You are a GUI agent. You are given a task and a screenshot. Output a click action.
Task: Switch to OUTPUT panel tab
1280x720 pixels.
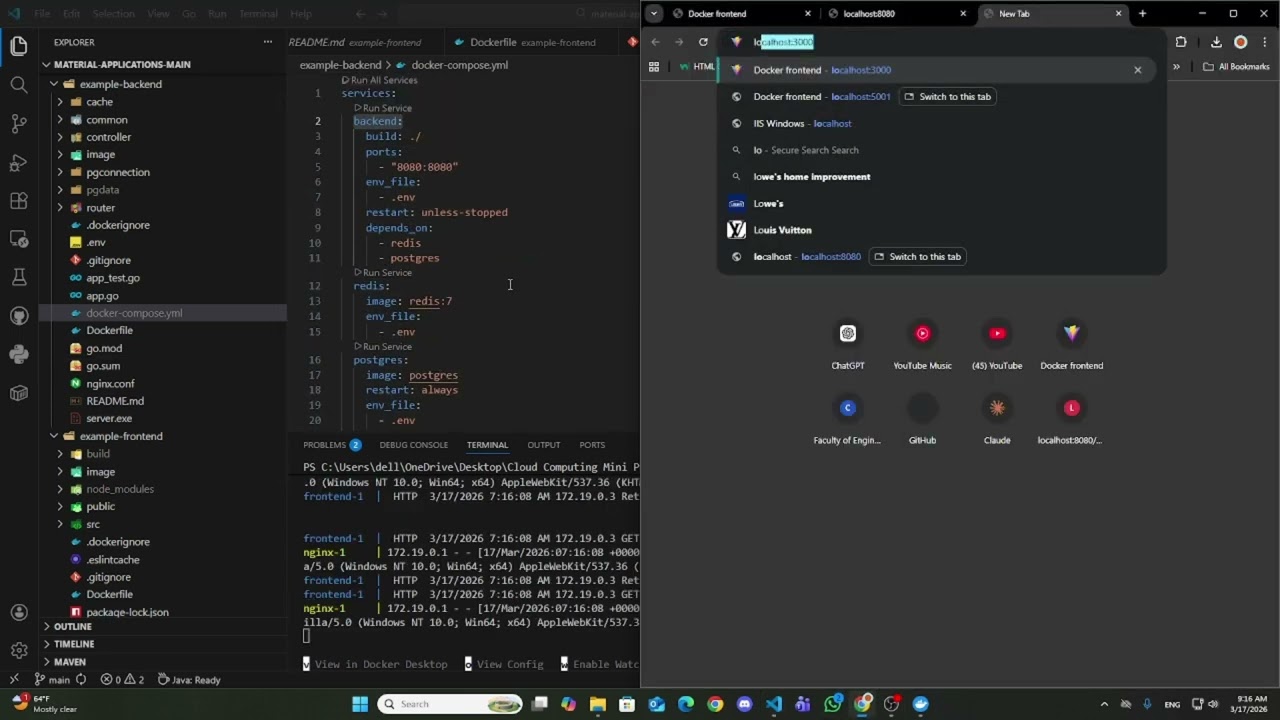544,445
